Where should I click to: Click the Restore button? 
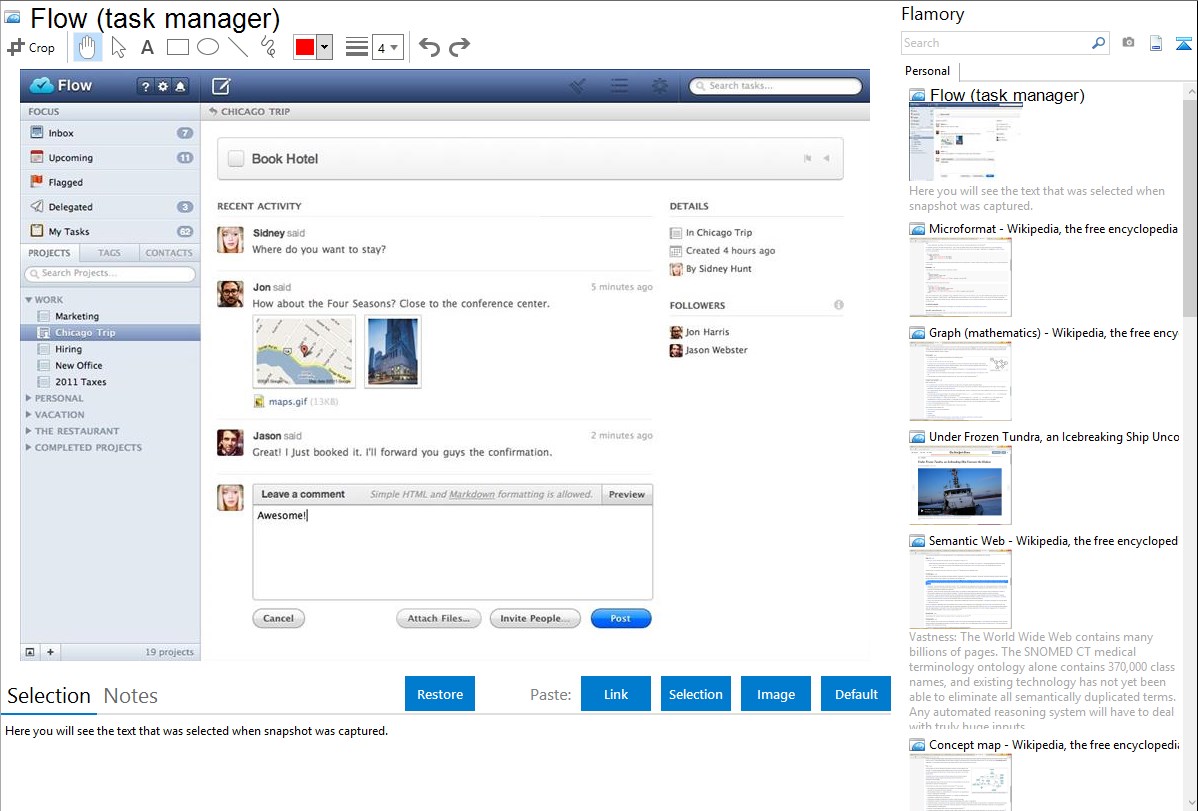[x=440, y=694]
